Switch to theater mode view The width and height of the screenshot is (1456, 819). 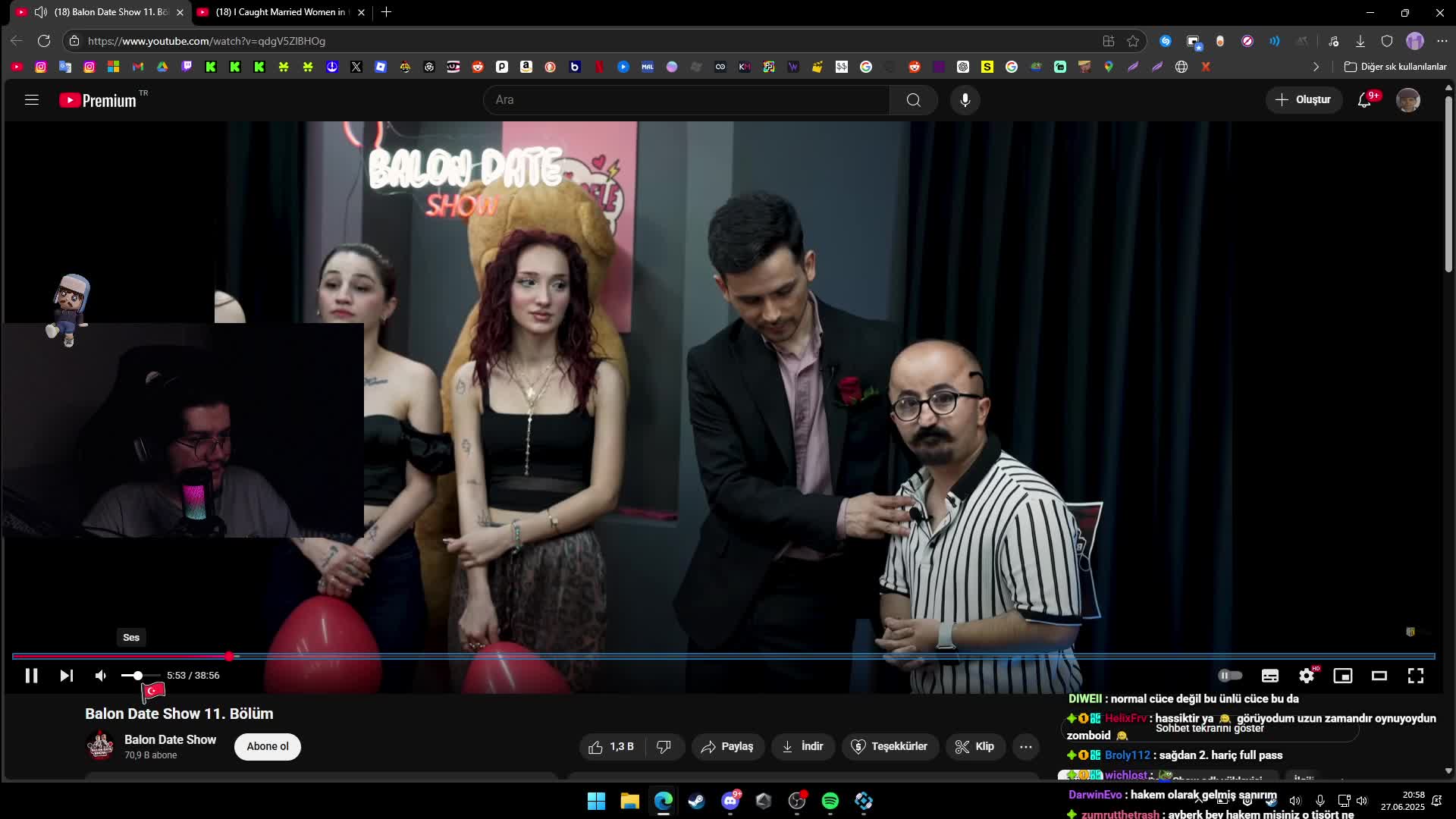(1379, 676)
